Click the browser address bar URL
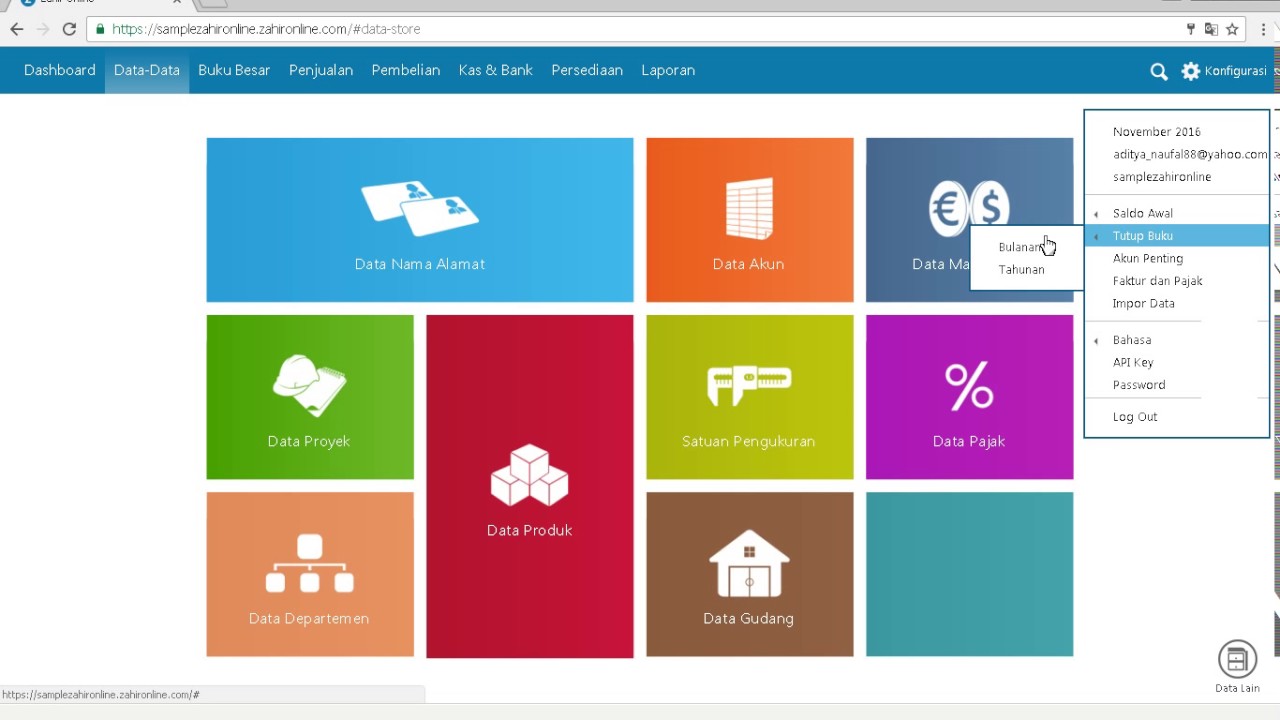 click(x=266, y=29)
